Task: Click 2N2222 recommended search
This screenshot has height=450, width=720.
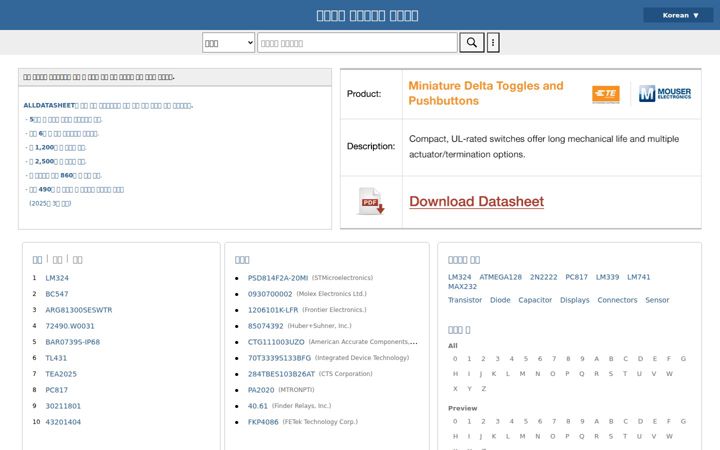Action: point(544,277)
